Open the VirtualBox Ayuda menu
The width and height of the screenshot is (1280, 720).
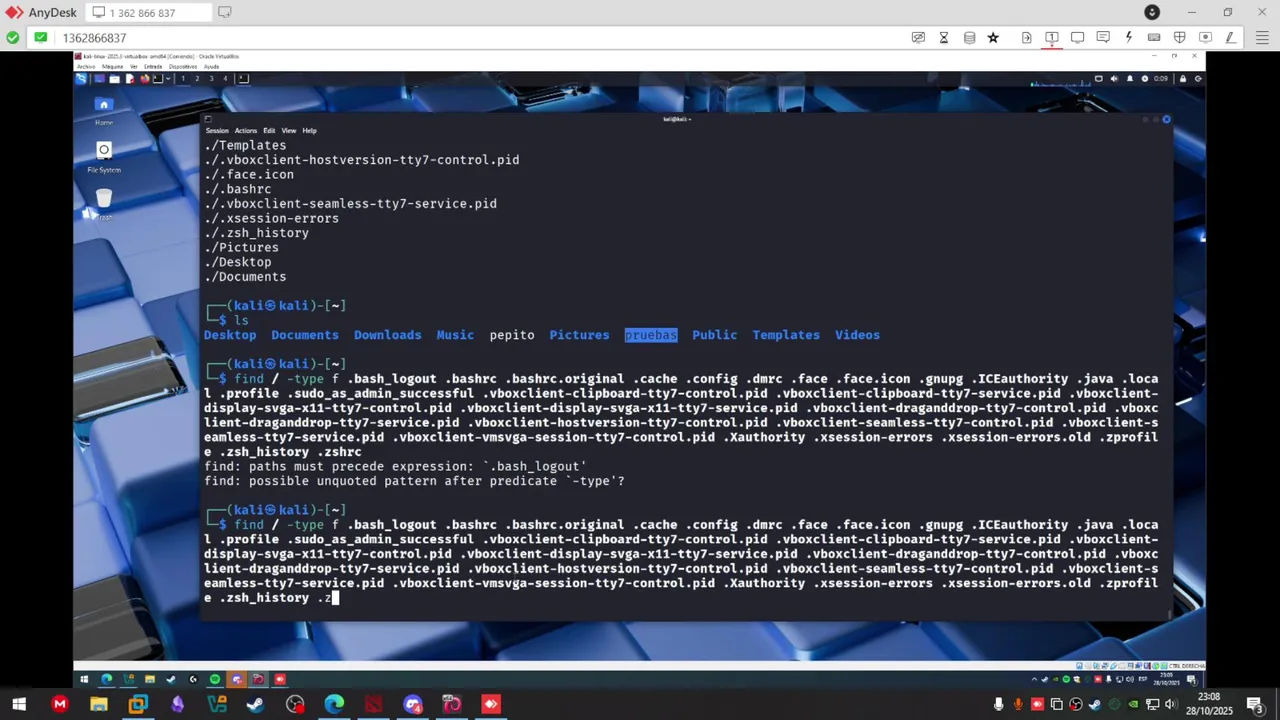211,67
